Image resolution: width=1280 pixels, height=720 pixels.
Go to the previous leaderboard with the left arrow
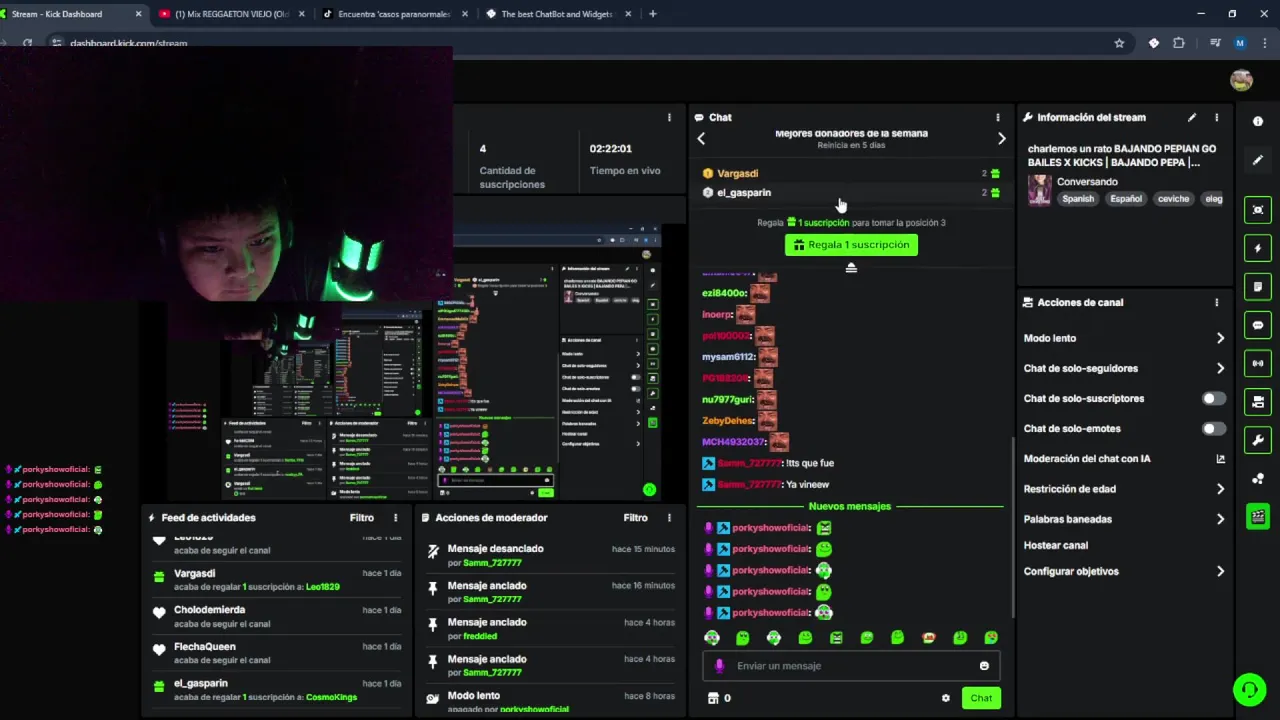pyautogui.click(x=701, y=138)
